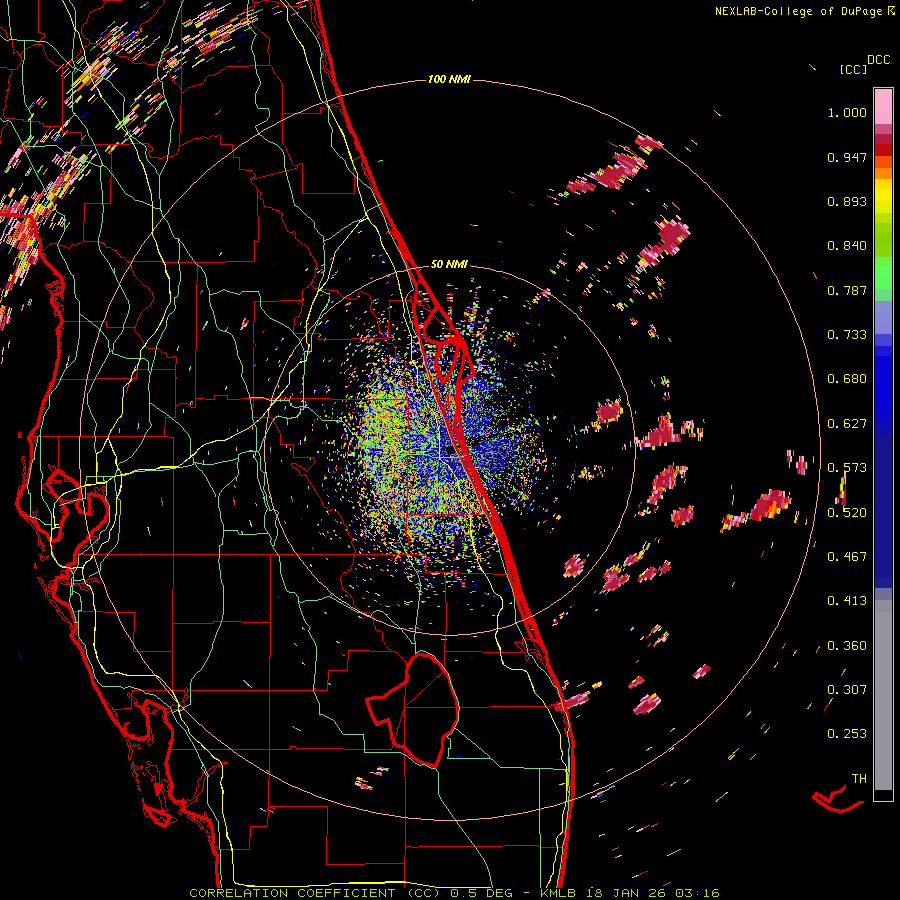The image size is (900, 900).
Task: Click the 50 NMI range ring label
Action: click(449, 264)
